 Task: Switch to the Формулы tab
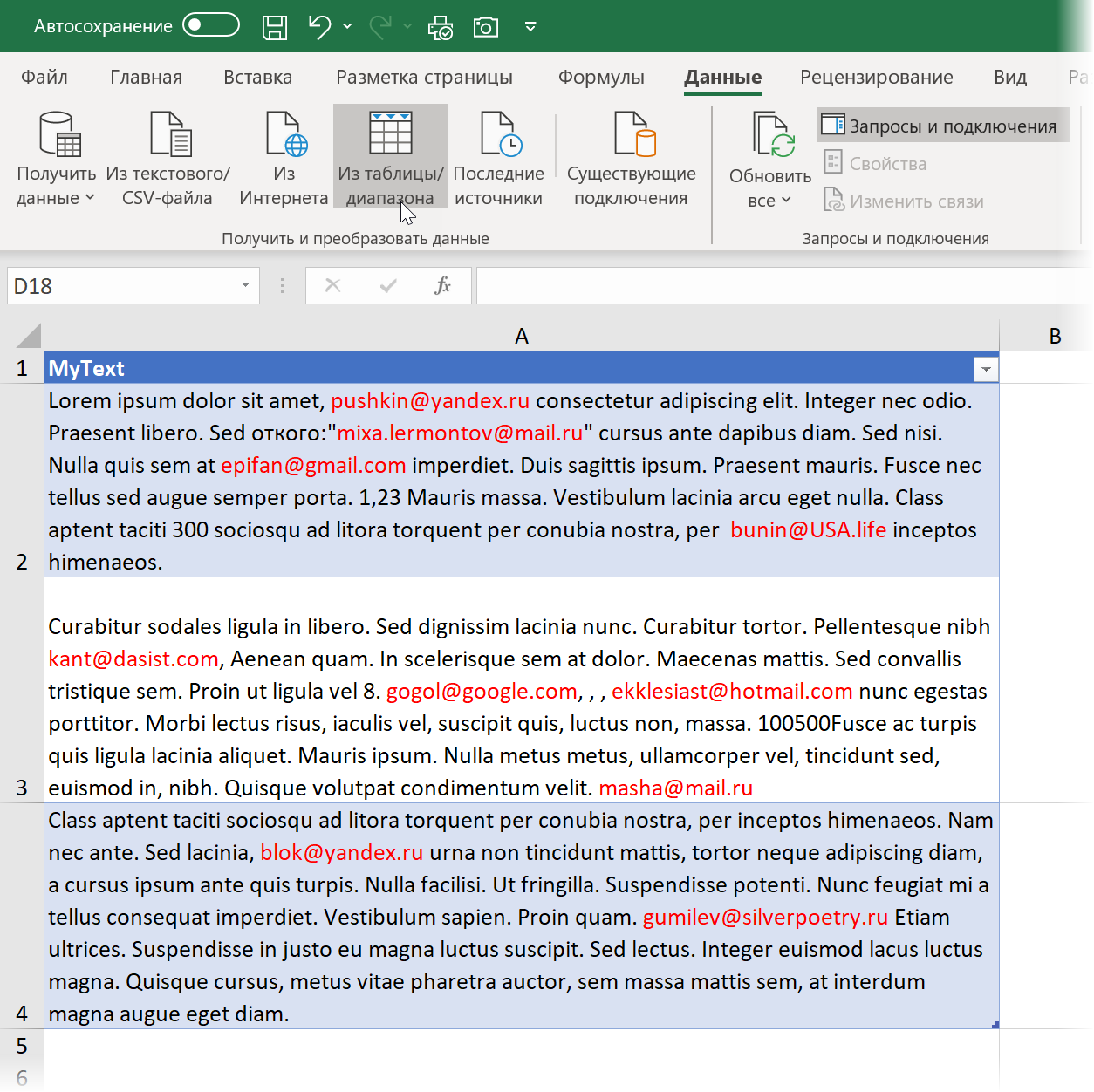click(601, 77)
